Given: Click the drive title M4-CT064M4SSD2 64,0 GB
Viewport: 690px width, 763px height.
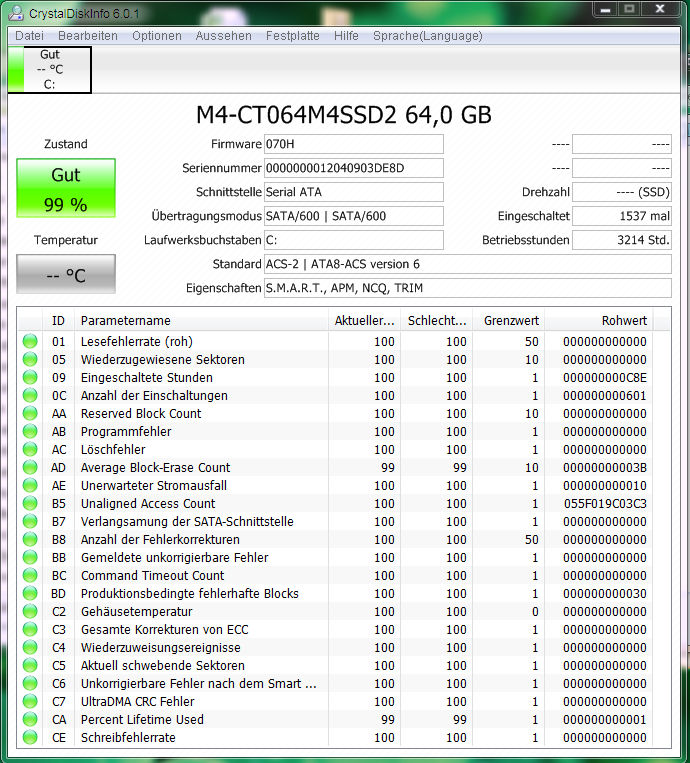Looking at the screenshot, I should click(344, 115).
